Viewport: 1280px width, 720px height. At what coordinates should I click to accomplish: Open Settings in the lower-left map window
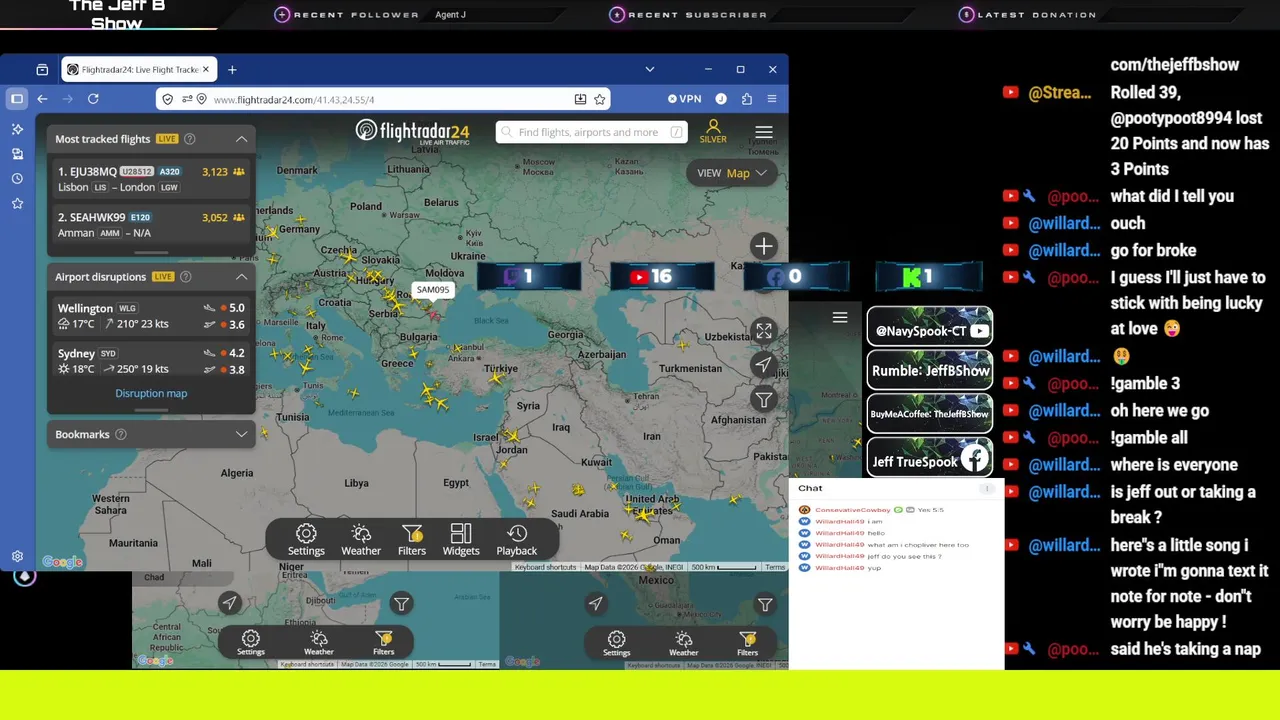pyautogui.click(x=251, y=643)
